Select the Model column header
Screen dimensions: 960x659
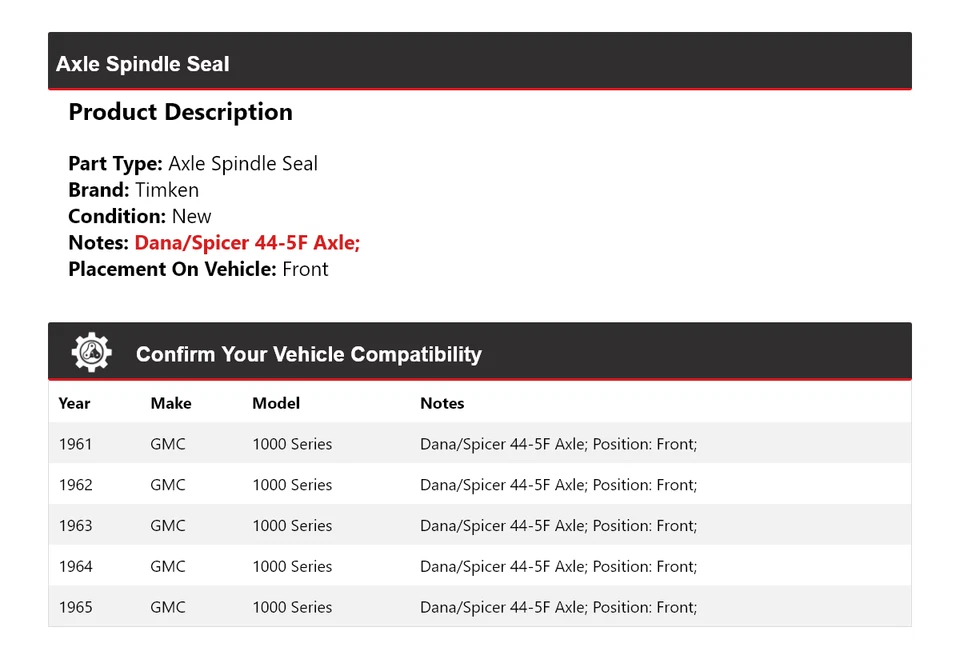(276, 403)
